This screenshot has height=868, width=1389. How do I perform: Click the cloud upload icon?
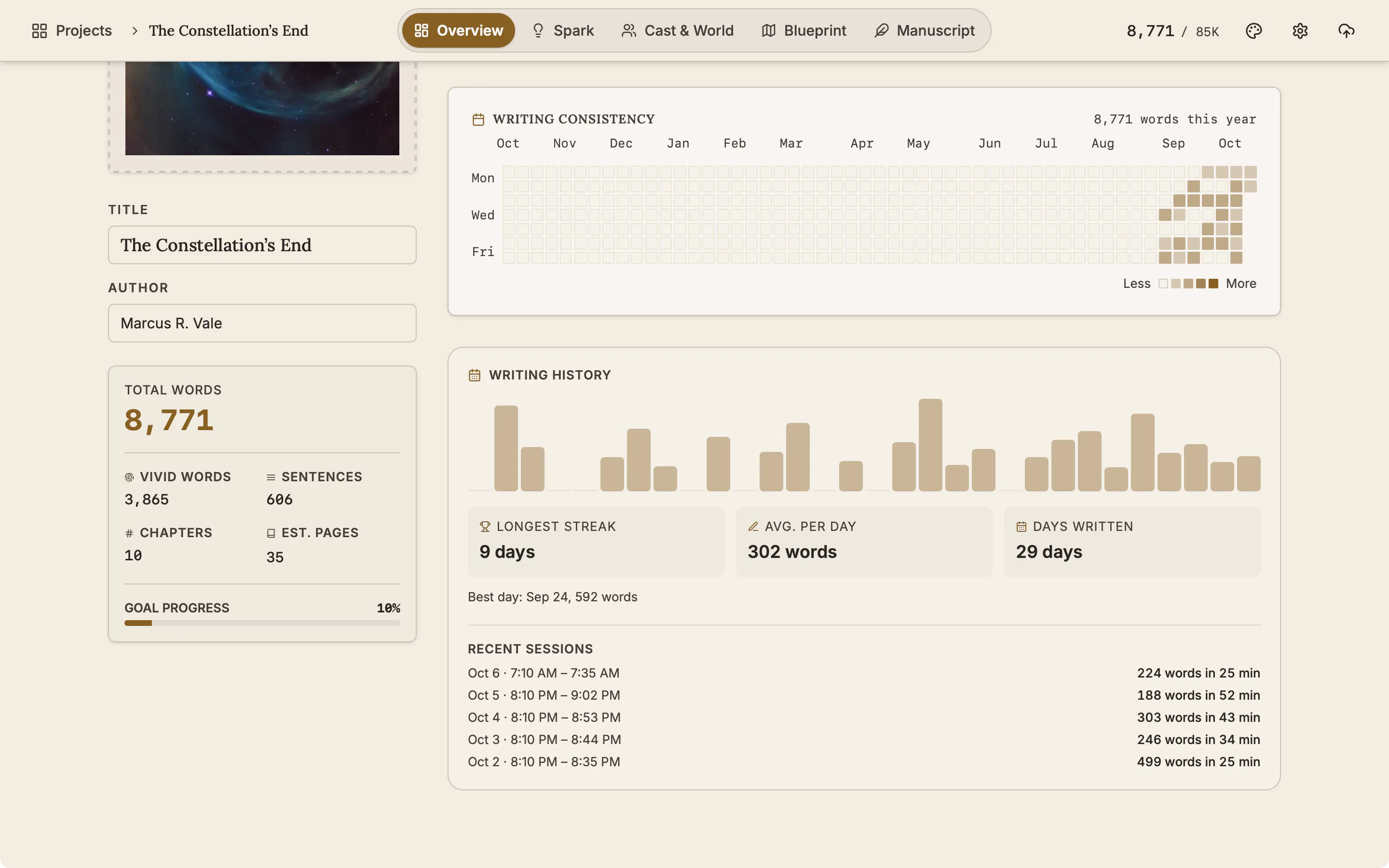(x=1346, y=30)
